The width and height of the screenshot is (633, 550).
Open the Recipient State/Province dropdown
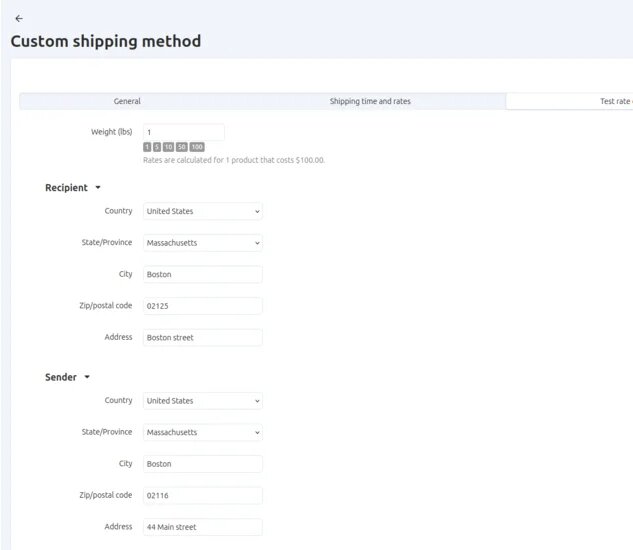(203, 243)
